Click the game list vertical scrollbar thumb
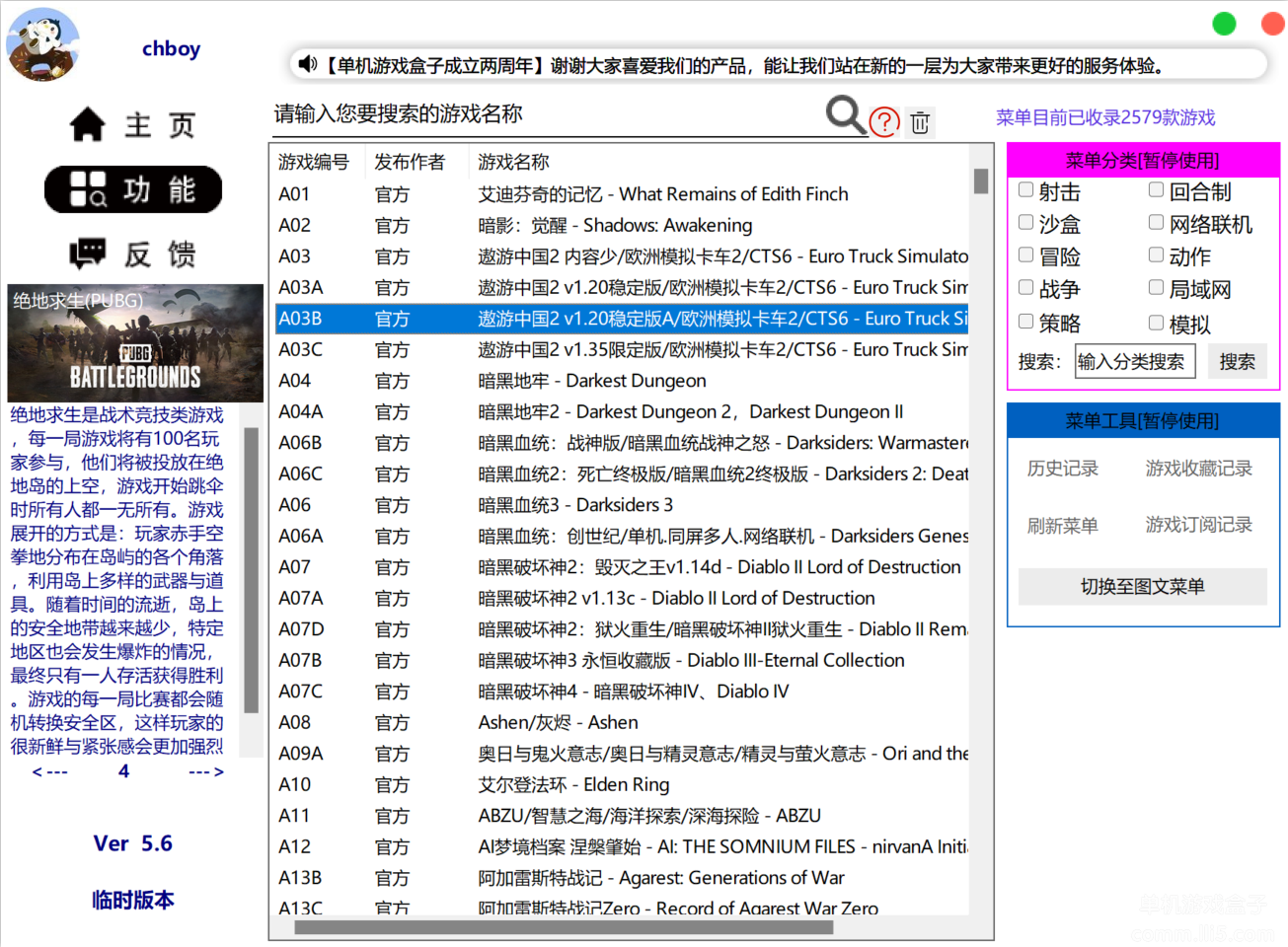Screen dimensions: 1288x947 point(981,181)
